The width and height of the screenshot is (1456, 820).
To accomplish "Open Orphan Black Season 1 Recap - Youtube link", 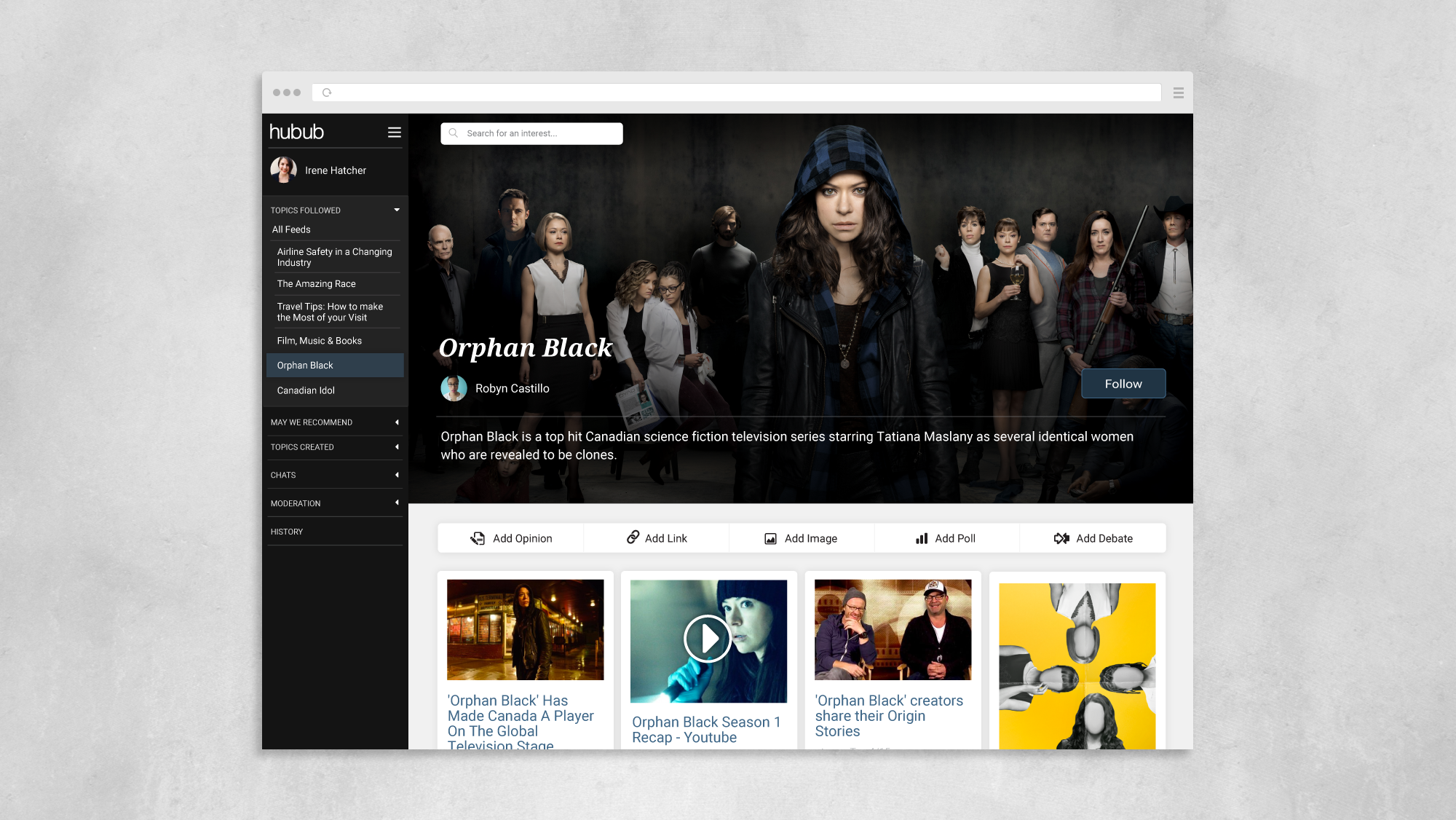I will [x=706, y=730].
